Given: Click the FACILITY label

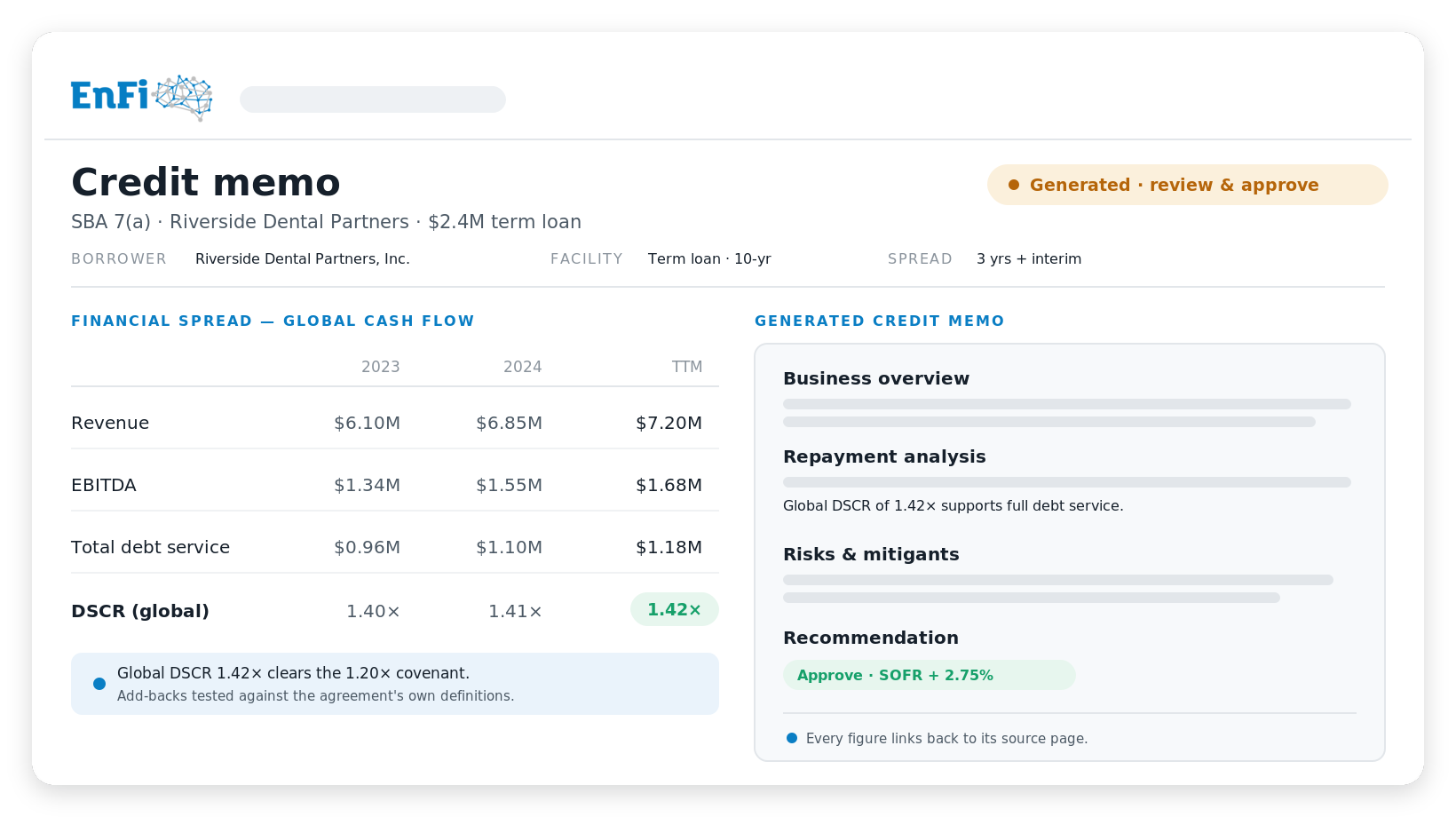Looking at the screenshot, I should (x=587, y=258).
